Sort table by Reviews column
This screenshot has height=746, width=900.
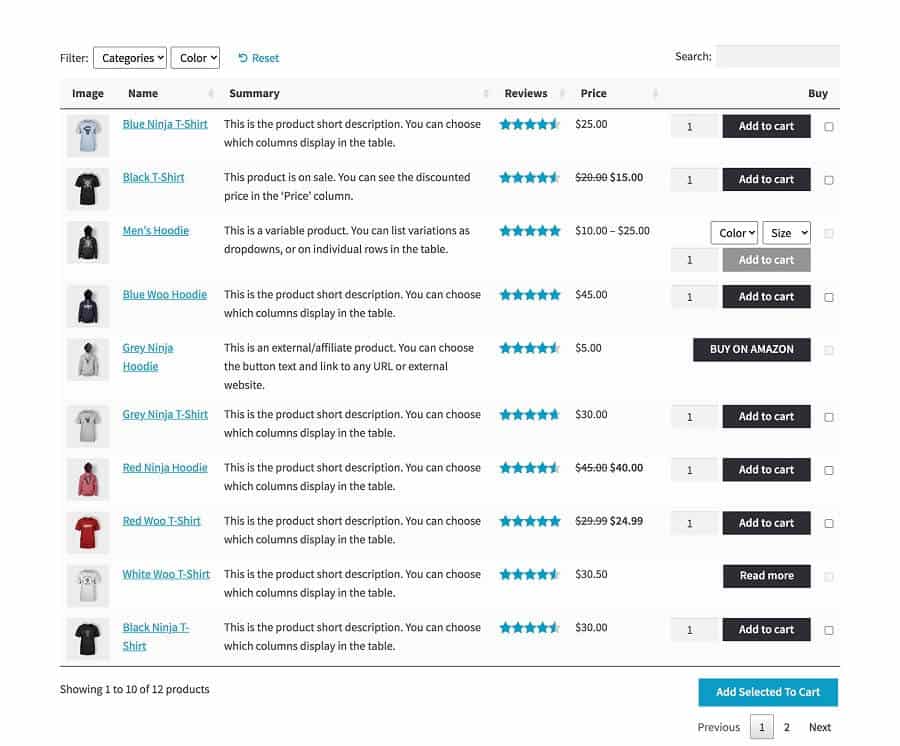(x=533, y=93)
